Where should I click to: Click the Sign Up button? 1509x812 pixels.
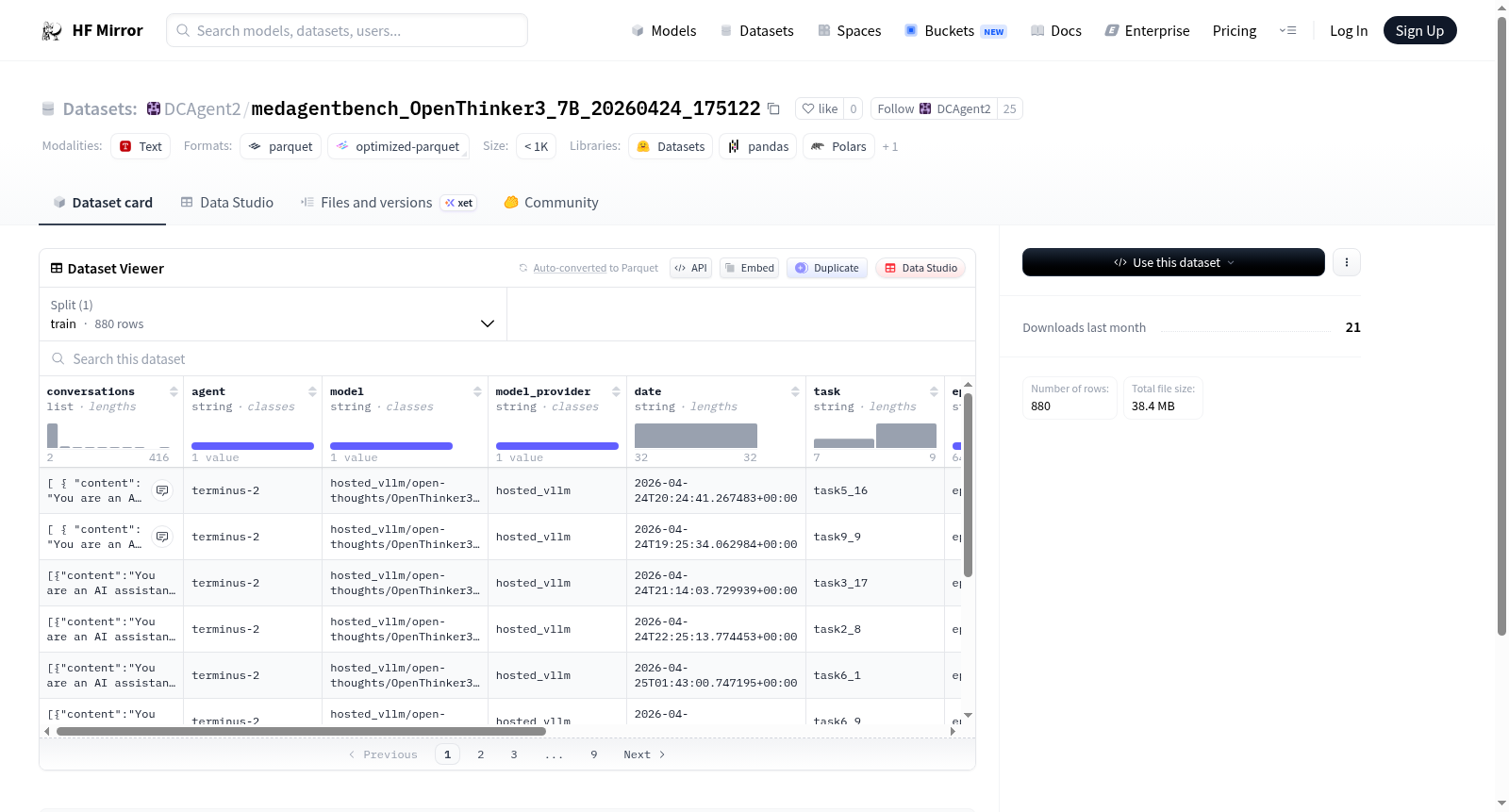[1419, 30]
